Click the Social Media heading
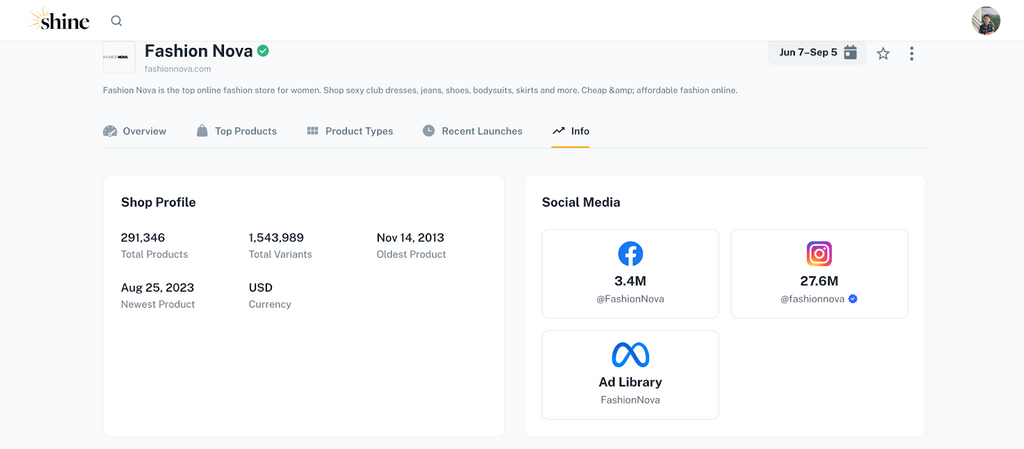Viewport: 1024px width, 449px height. 581,202
